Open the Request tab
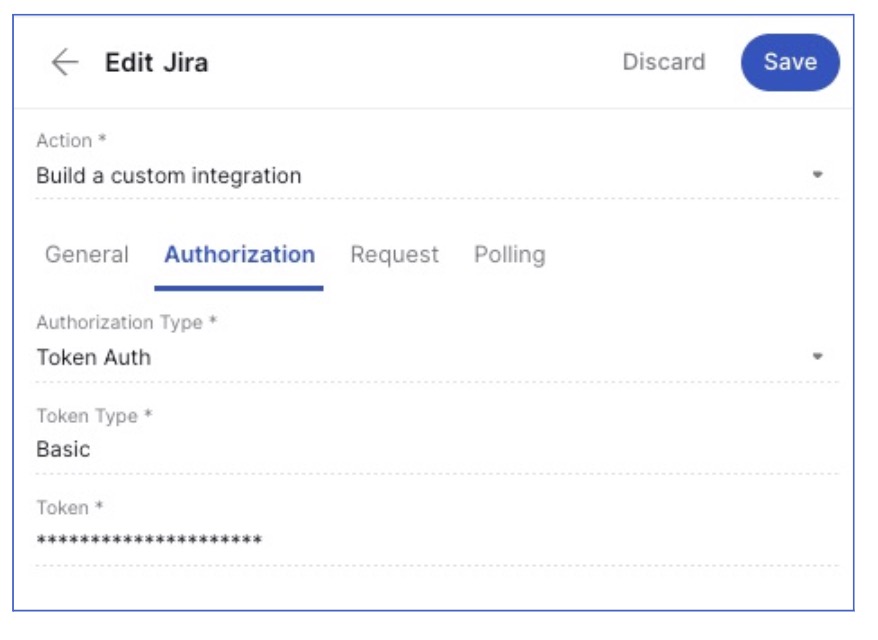 394,255
